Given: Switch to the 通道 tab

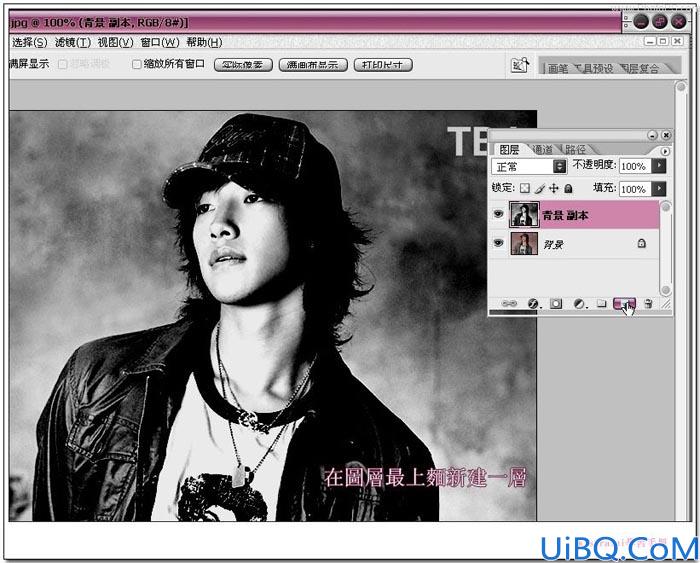Looking at the screenshot, I should pos(543,149).
